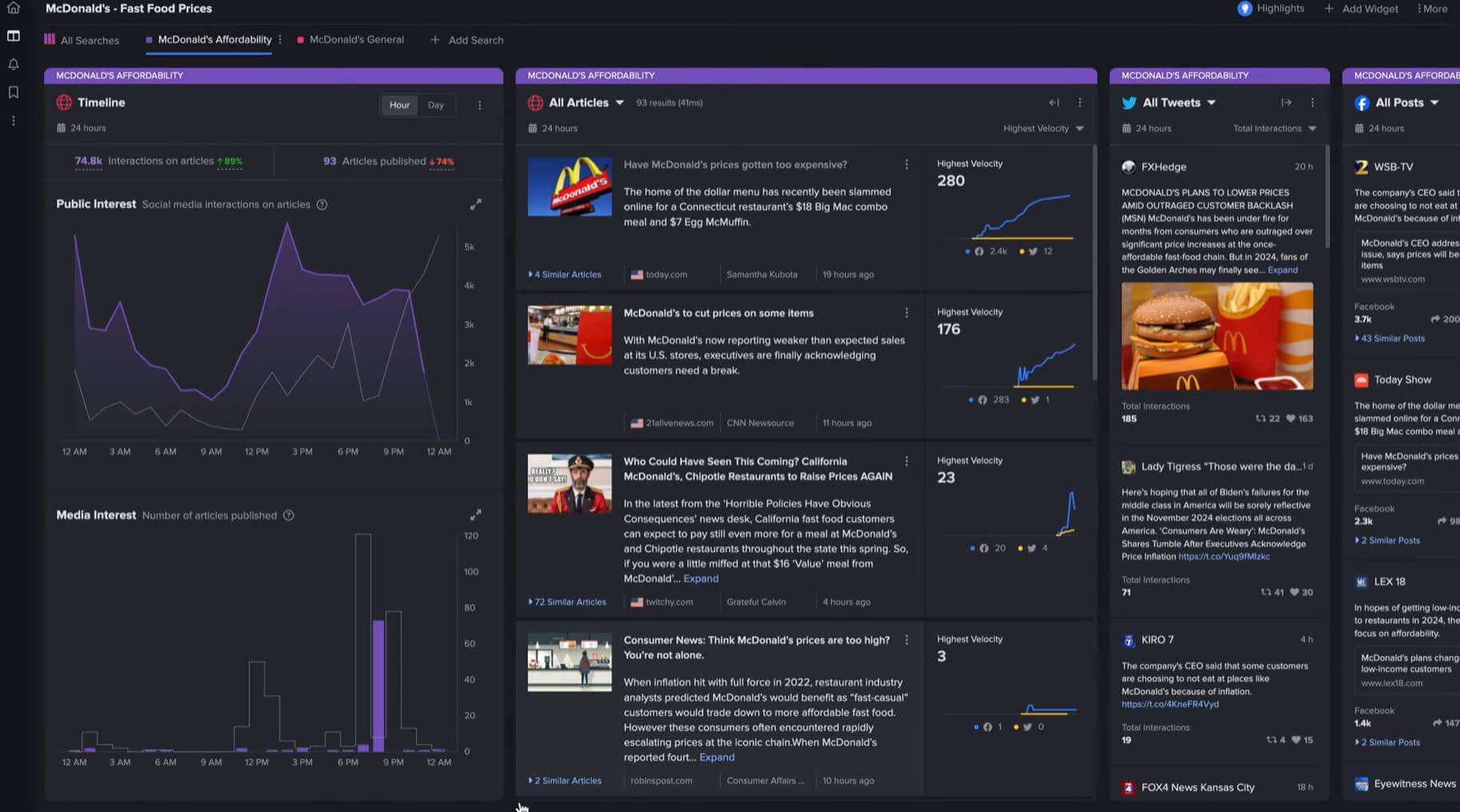Open the All Tweets widget options menu
1460x812 pixels.
point(1312,103)
